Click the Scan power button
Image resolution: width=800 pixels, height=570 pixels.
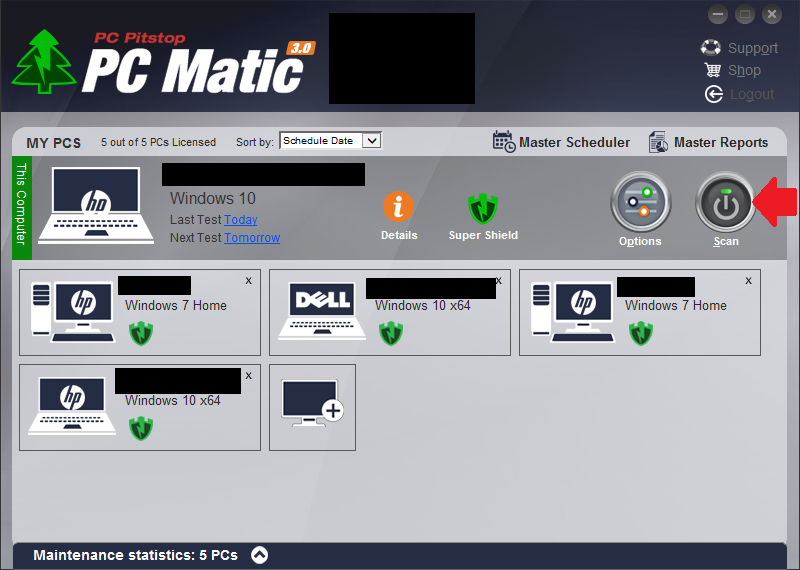(726, 204)
